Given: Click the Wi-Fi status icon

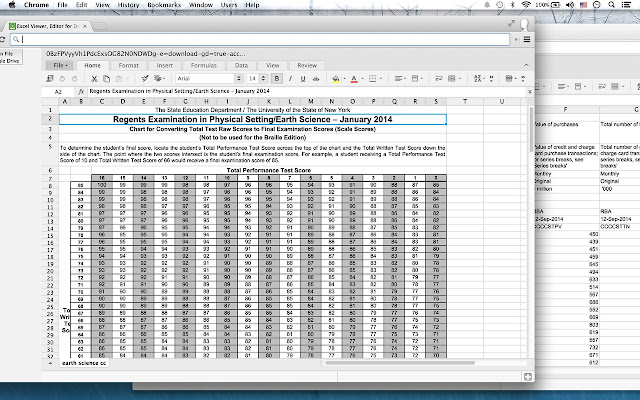Looking at the screenshot, I should pyautogui.click(x=526, y=5).
